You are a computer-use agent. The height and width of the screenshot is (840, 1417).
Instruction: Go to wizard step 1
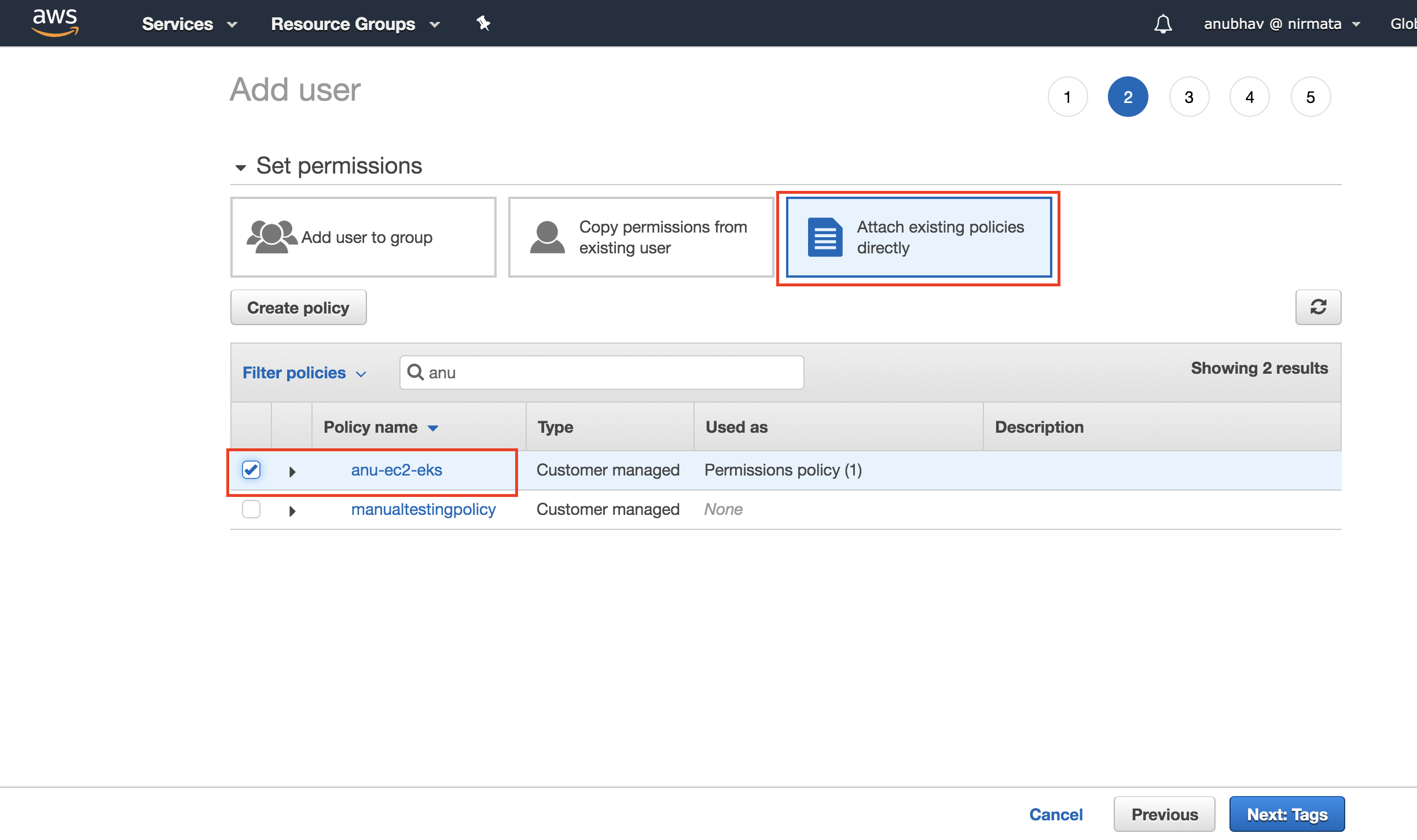tap(1067, 97)
